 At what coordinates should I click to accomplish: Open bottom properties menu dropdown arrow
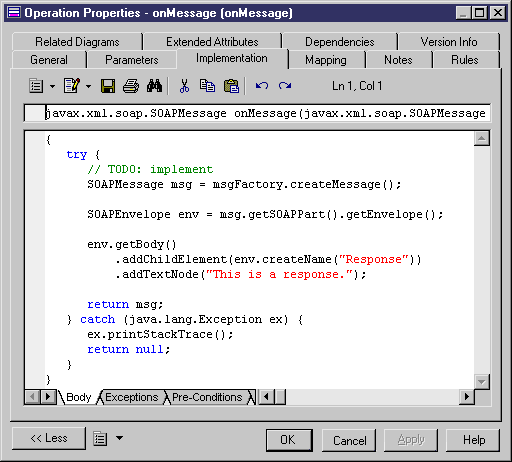(119, 438)
